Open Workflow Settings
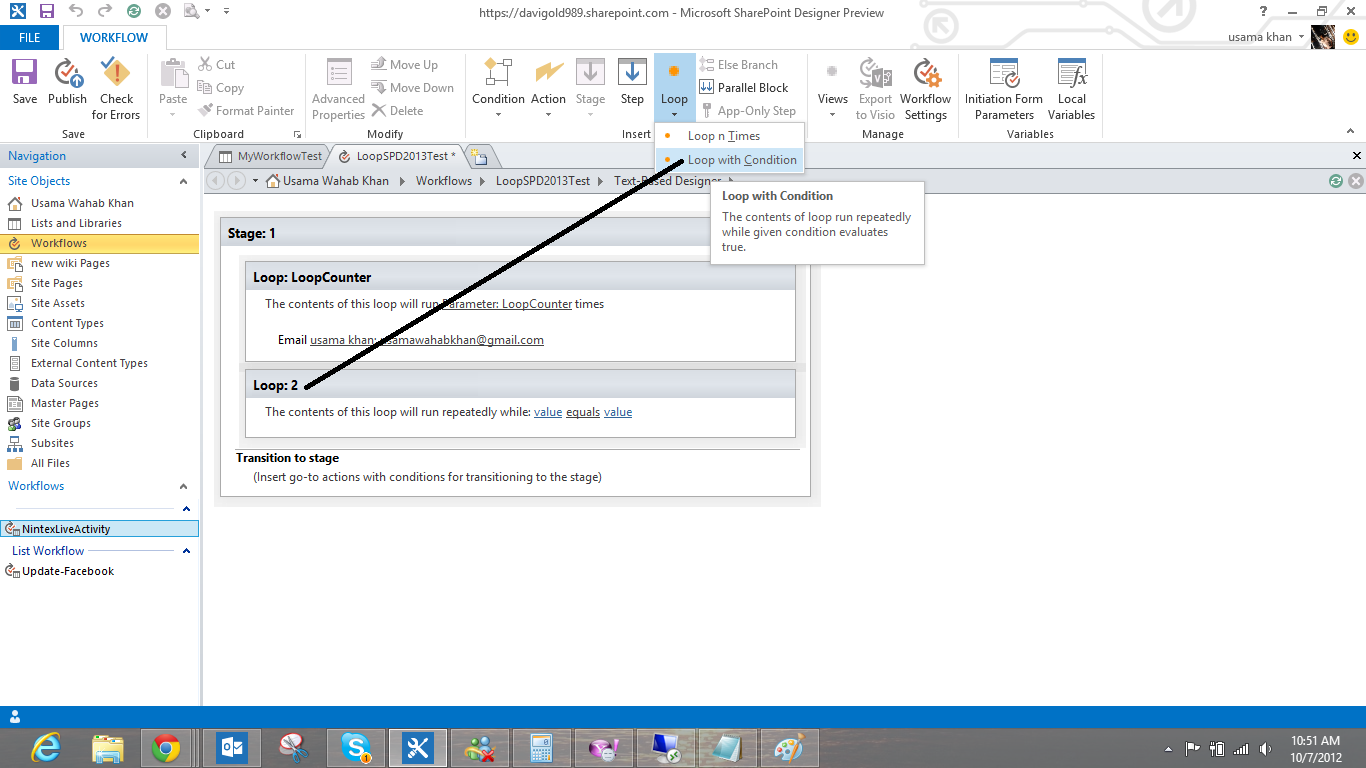This screenshot has height=768, width=1366. click(x=925, y=90)
